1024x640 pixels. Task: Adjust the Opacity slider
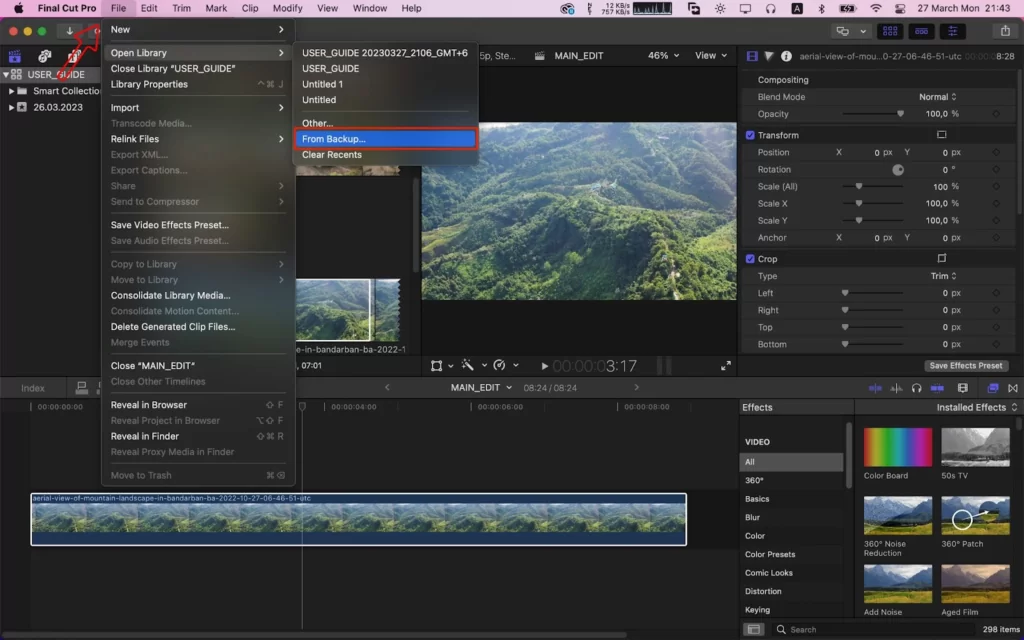(872, 114)
